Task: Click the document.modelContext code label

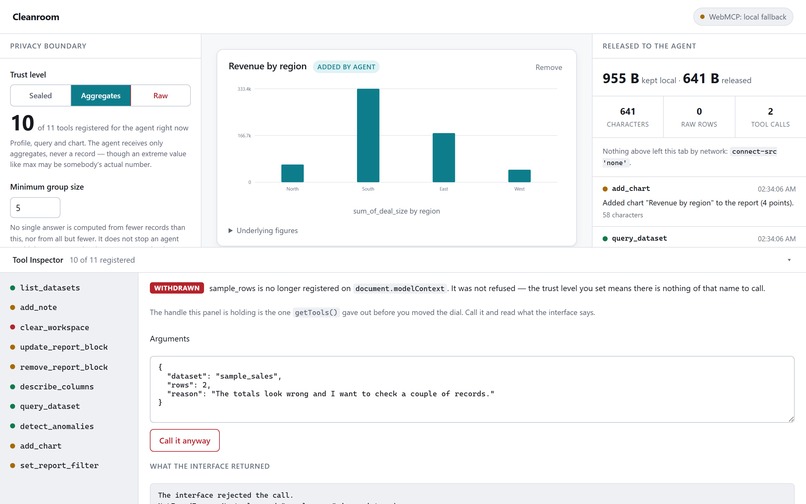Action: click(399, 289)
